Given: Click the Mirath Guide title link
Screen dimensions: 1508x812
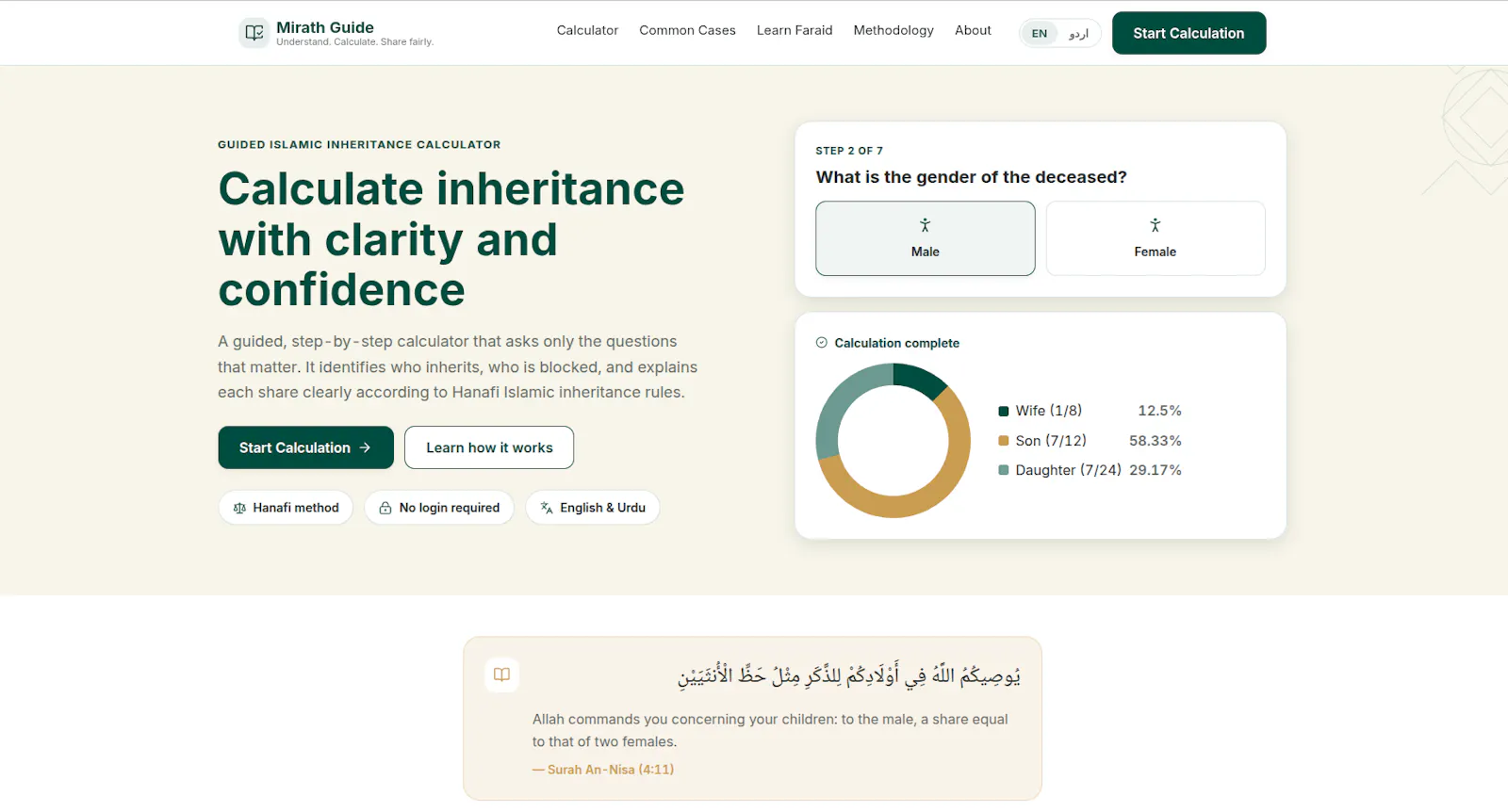Looking at the screenshot, I should 325,27.
